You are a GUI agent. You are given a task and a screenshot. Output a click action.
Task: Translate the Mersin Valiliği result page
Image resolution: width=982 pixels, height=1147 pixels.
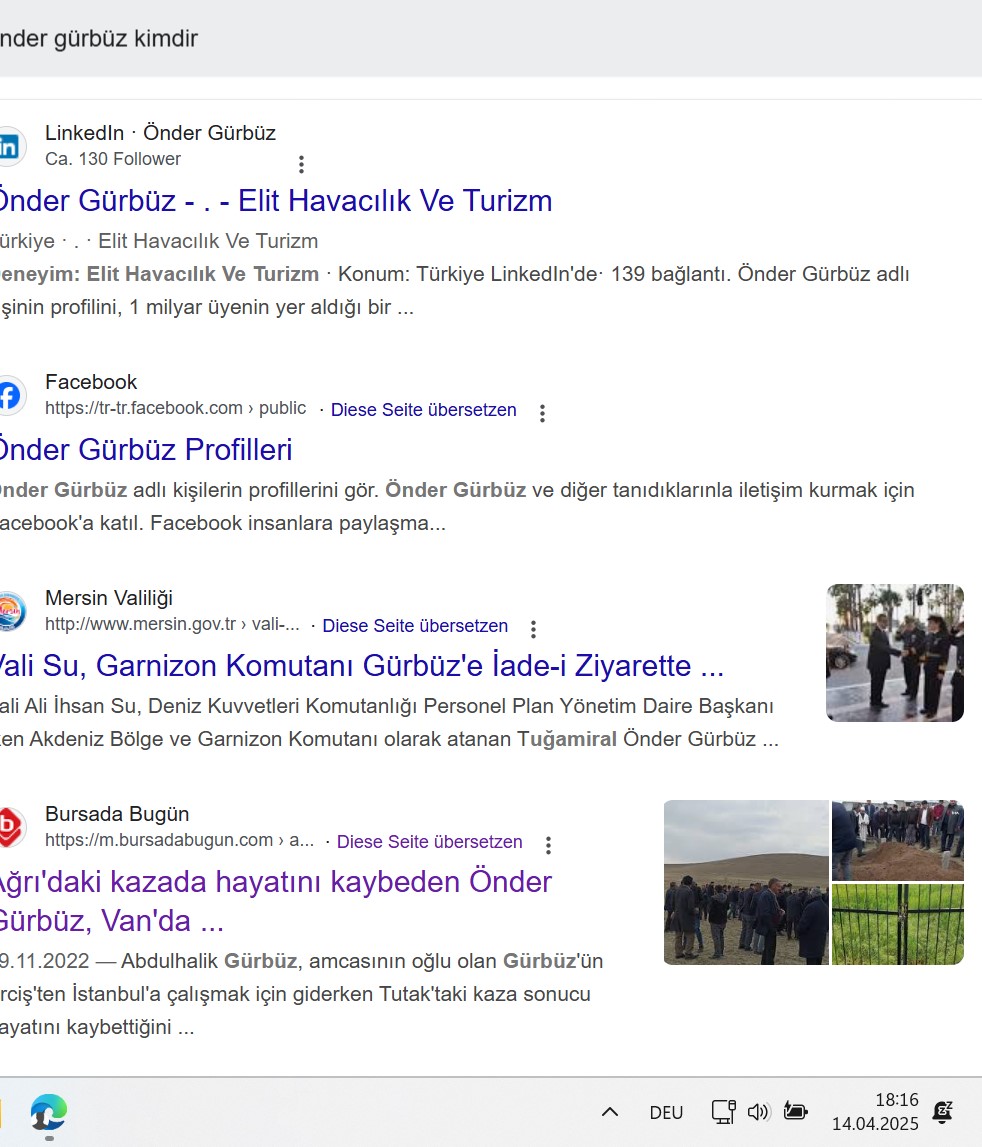[x=415, y=625]
